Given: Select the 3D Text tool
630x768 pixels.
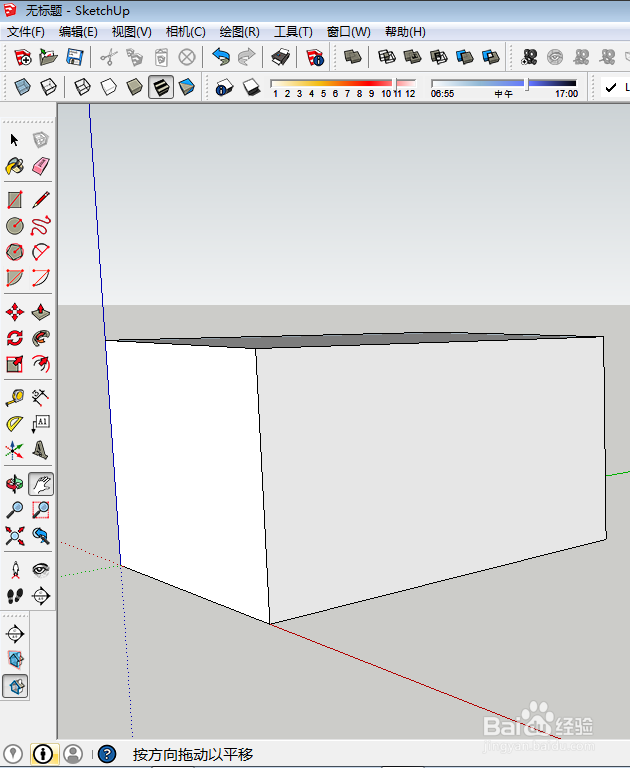Looking at the screenshot, I should click(41, 450).
